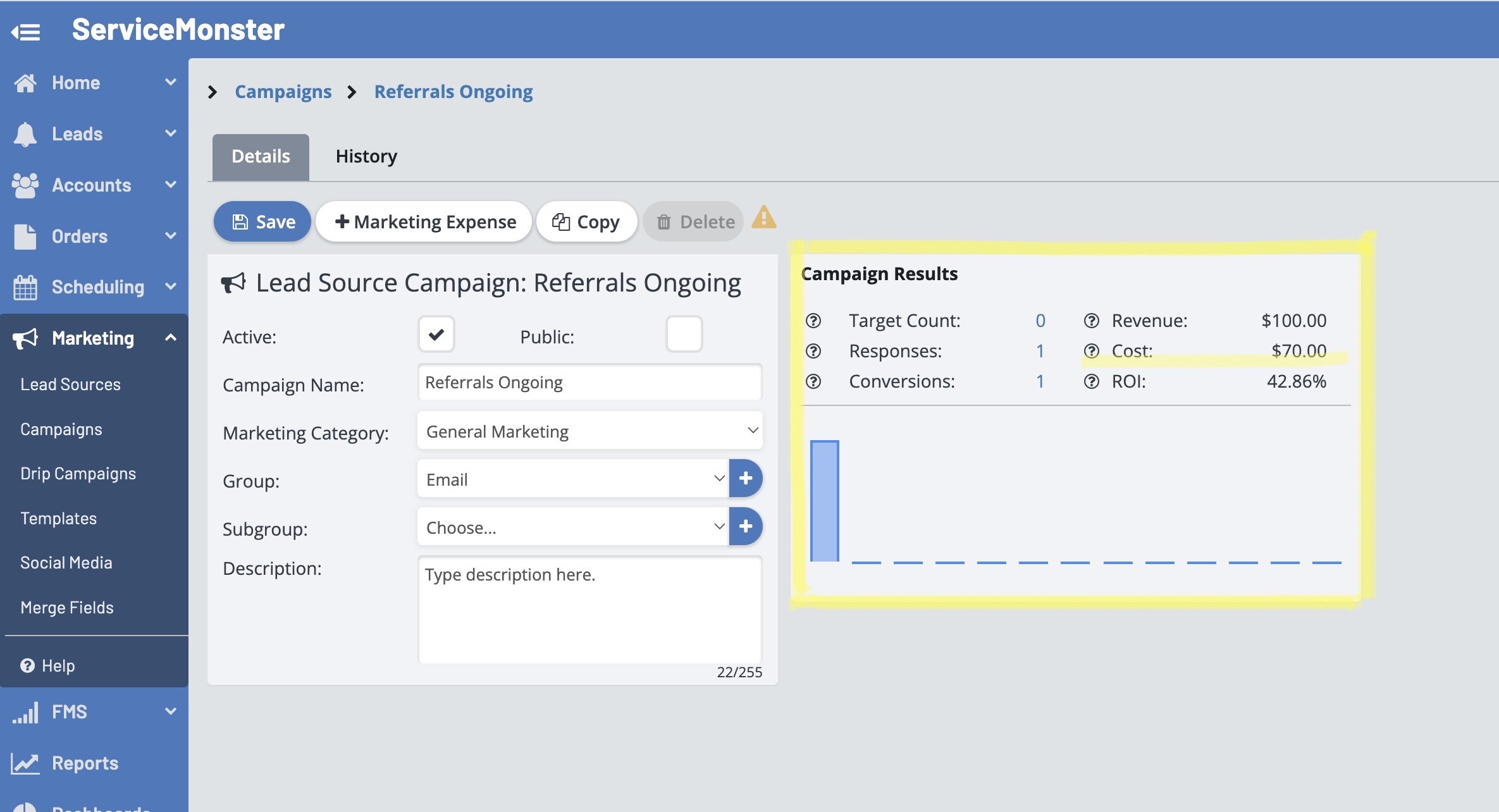Screen dimensions: 1499x812
Task: Uncheck the Active checkbox
Action: (x=436, y=335)
